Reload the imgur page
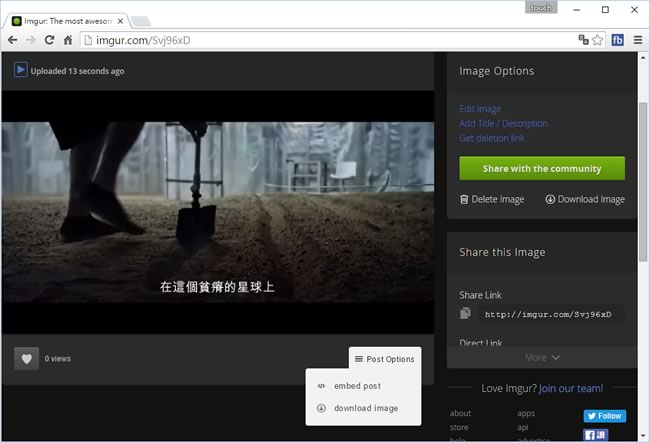Image resolution: width=650 pixels, height=443 pixels. pos(49,40)
